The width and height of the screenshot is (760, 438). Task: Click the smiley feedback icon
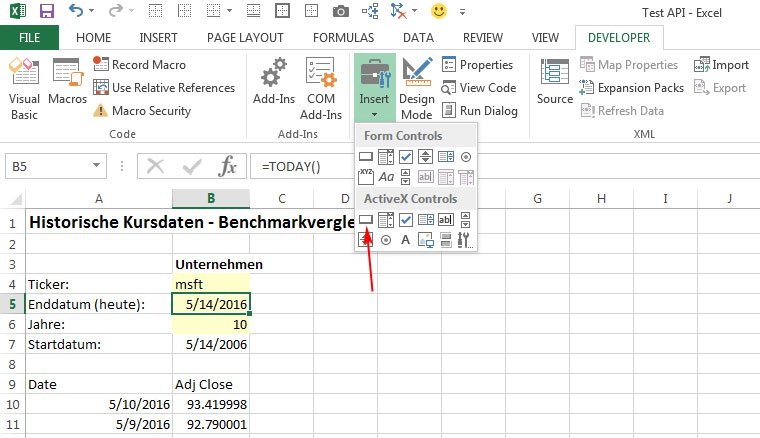click(439, 11)
